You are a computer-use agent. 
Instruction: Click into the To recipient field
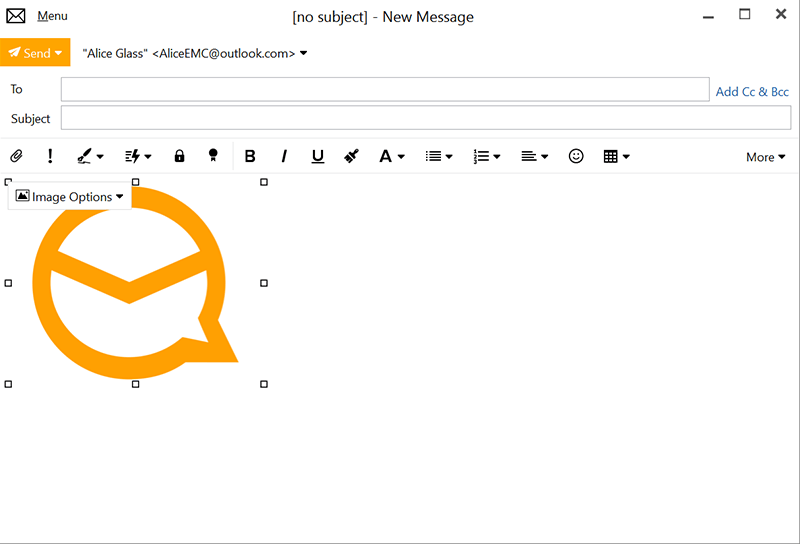click(385, 89)
